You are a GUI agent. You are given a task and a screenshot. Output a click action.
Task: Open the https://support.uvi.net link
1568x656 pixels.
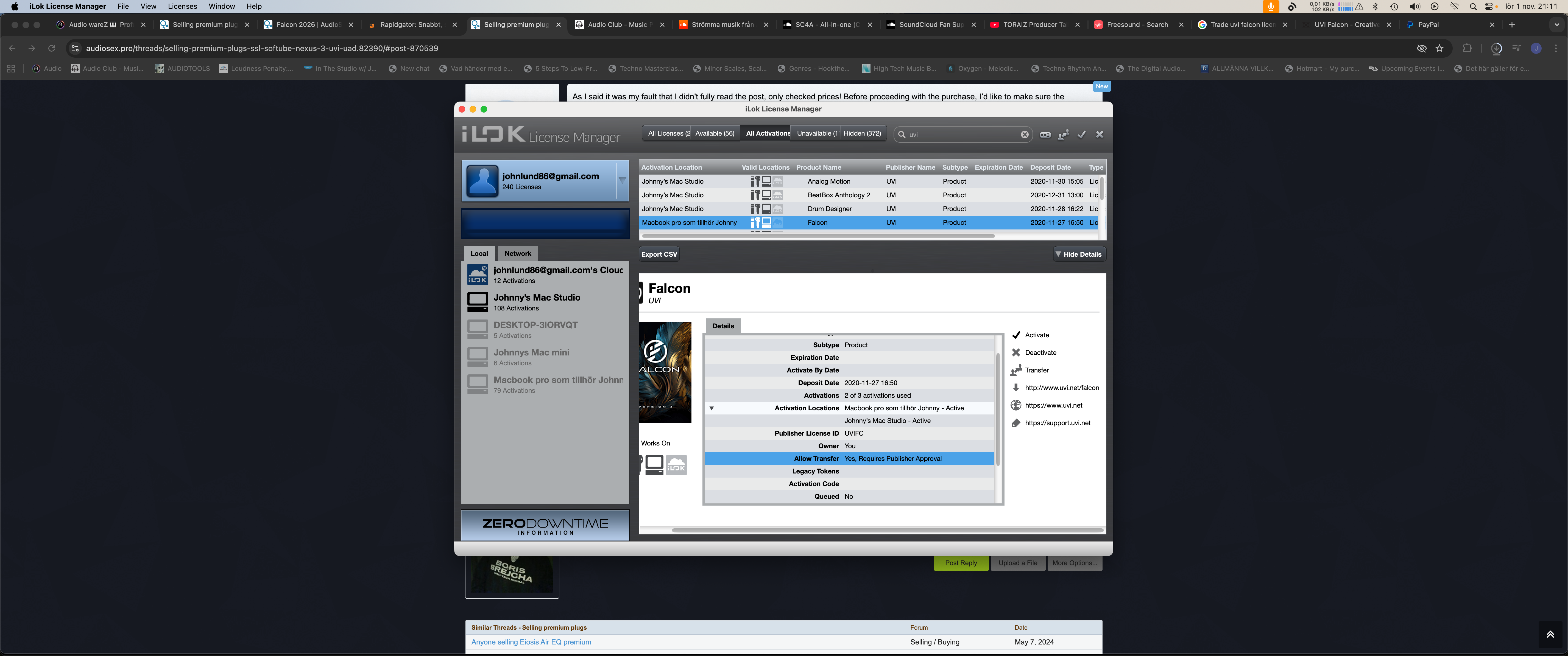1057,423
